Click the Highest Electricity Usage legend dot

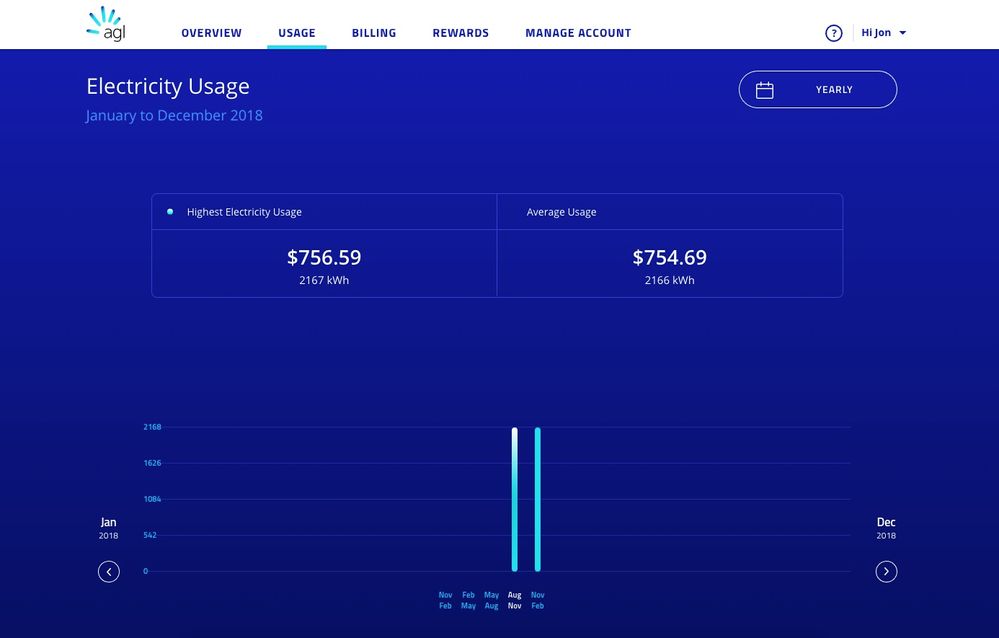point(170,212)
